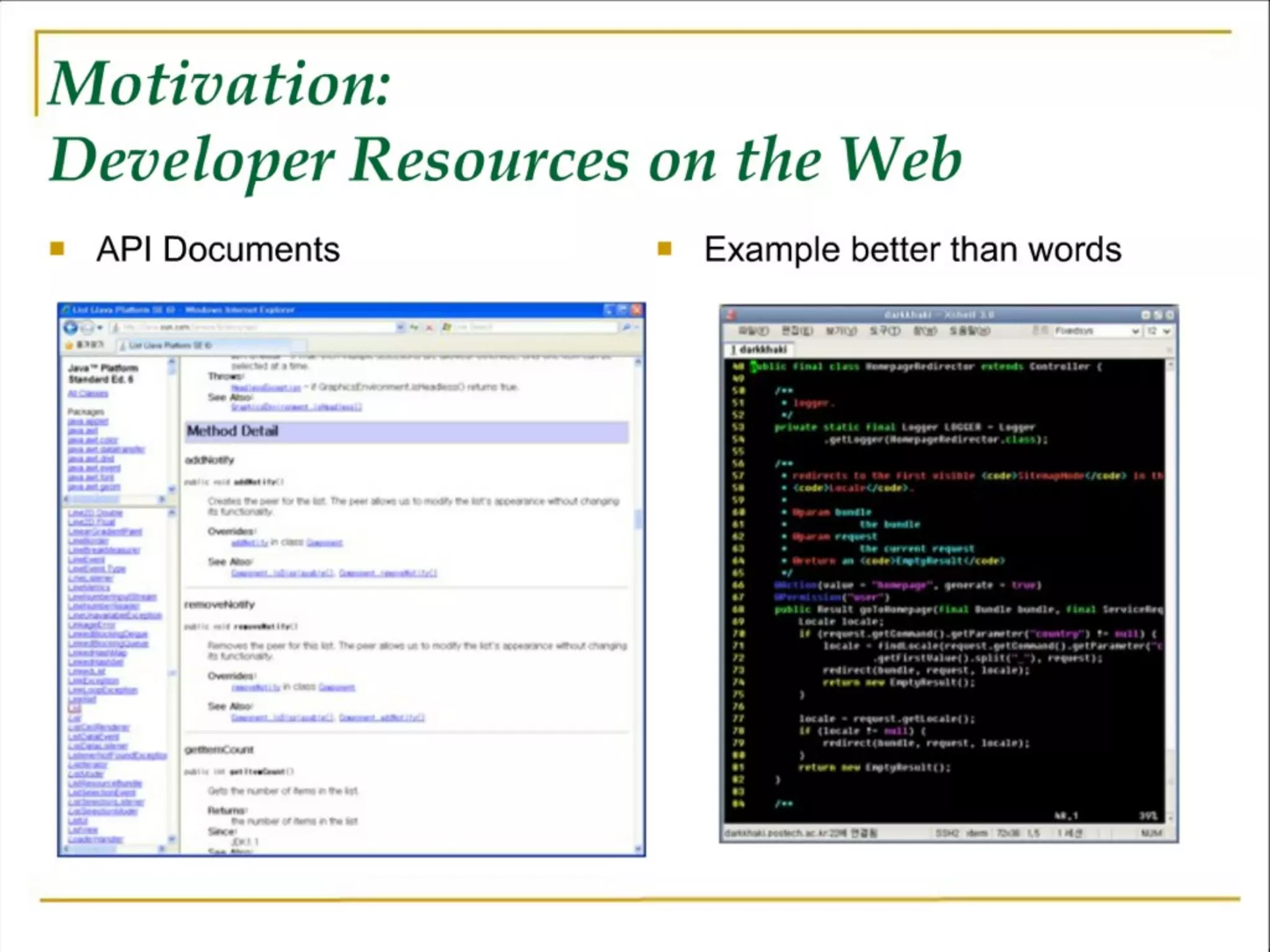Click the getItemCount method heading
This screenshot has height=952, width=1270.
pos(219,750)
